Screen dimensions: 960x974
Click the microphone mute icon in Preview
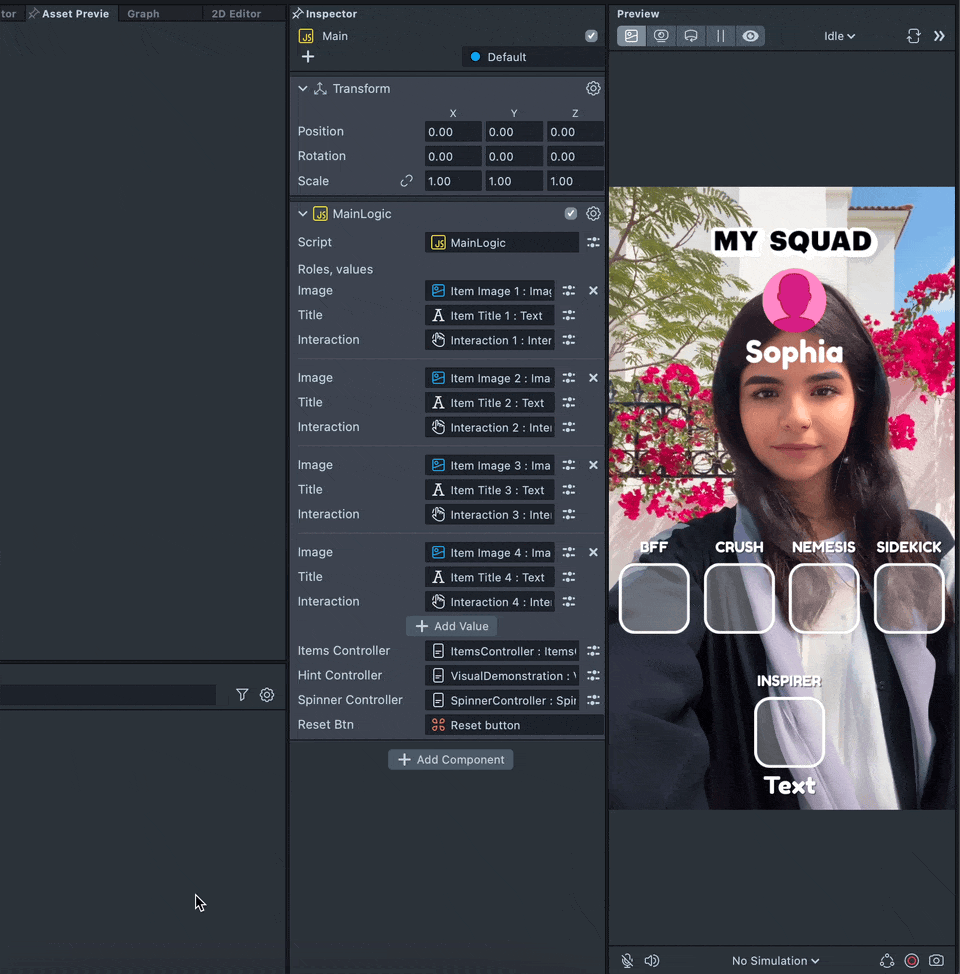tap(627, 961)
